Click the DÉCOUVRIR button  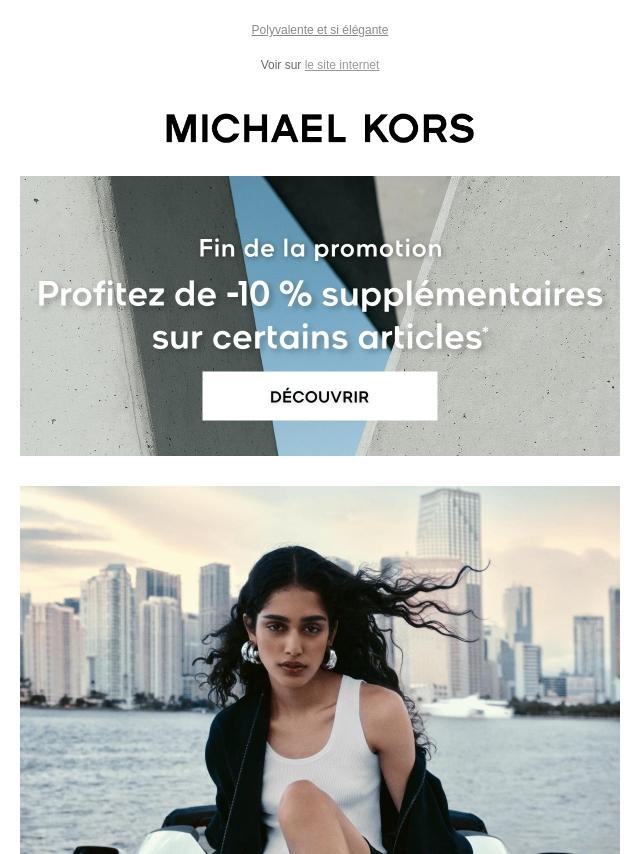click(x=320, y=396)
